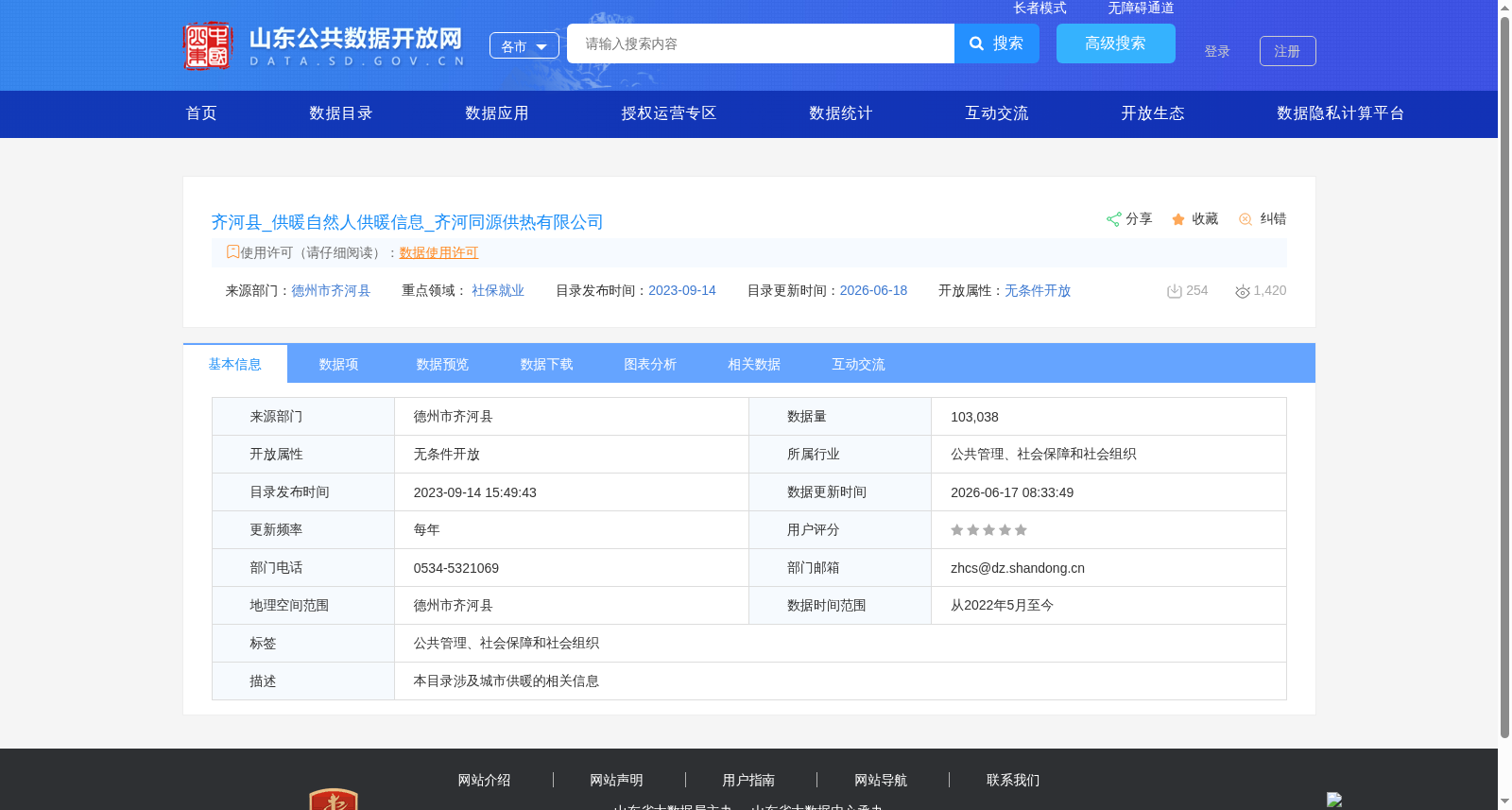Click the 社保就业 key domain link
Image resolution: width=1512 pixels, height=810 pixels.
point(498,291)
